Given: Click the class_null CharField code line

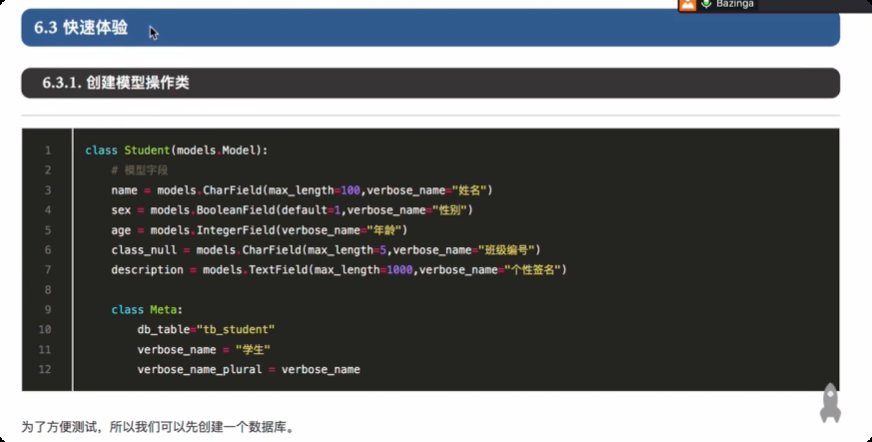Looking at the screenshot, I should click(x=326, y=250).
